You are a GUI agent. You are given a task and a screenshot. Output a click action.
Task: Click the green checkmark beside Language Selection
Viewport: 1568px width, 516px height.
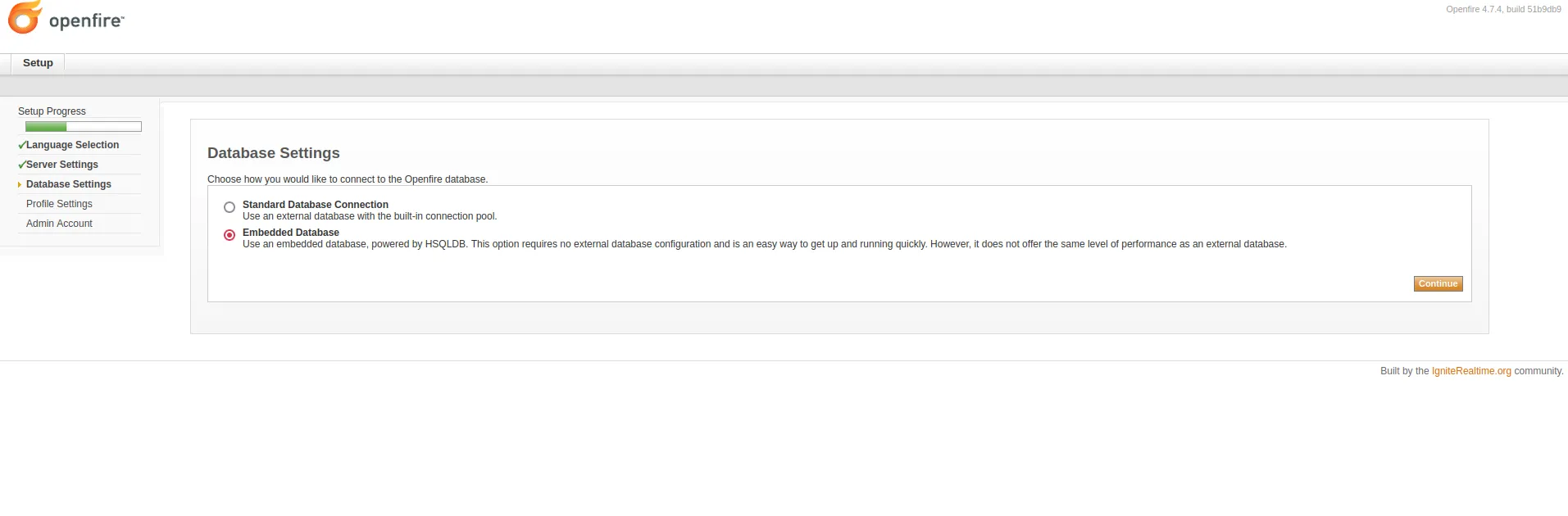click(22, 145)
